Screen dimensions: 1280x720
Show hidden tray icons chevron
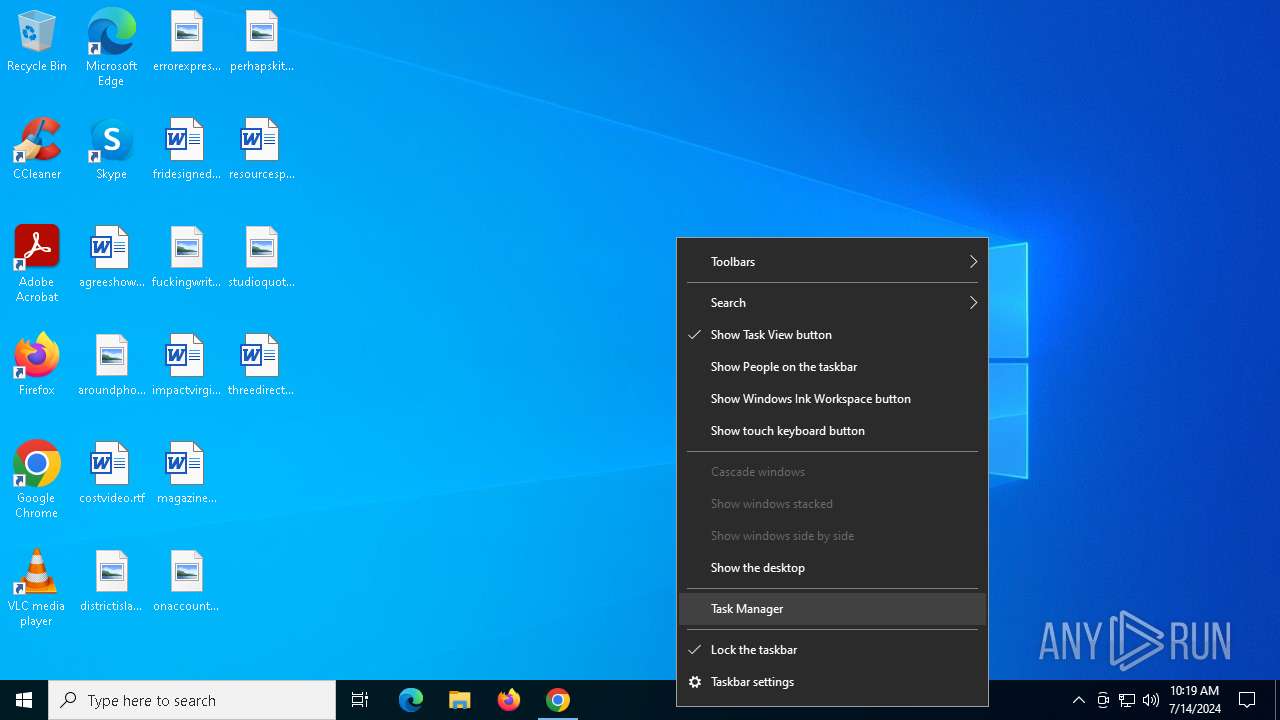coord(1079,700)
